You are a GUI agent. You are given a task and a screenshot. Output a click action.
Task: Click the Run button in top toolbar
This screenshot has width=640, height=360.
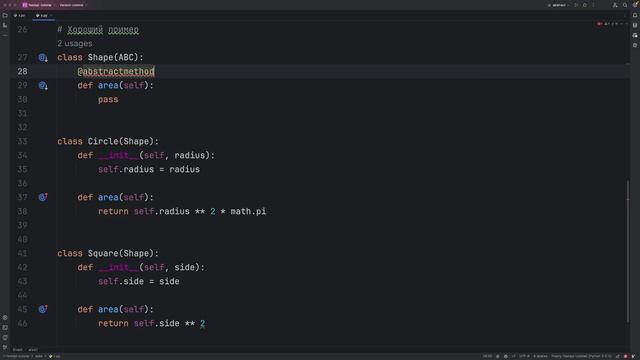(x=576, y=5)
